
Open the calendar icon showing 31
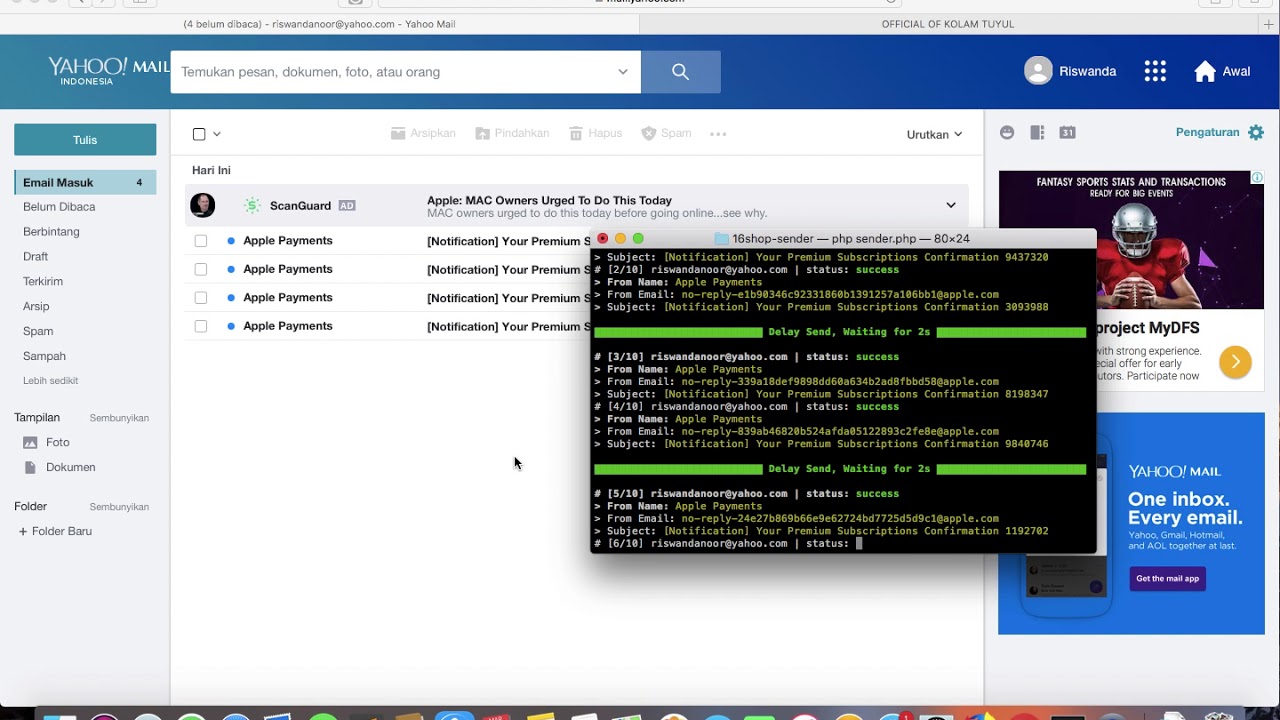[x=1067, y=132]
